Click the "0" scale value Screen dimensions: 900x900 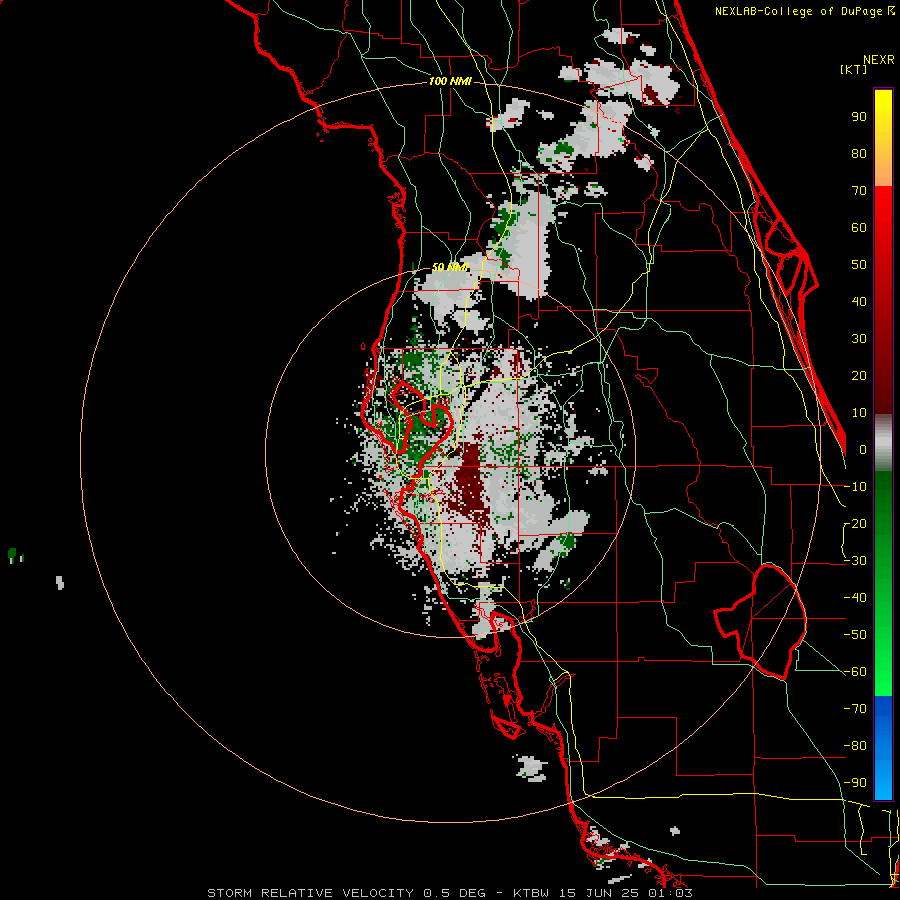(x=863, y=449)
